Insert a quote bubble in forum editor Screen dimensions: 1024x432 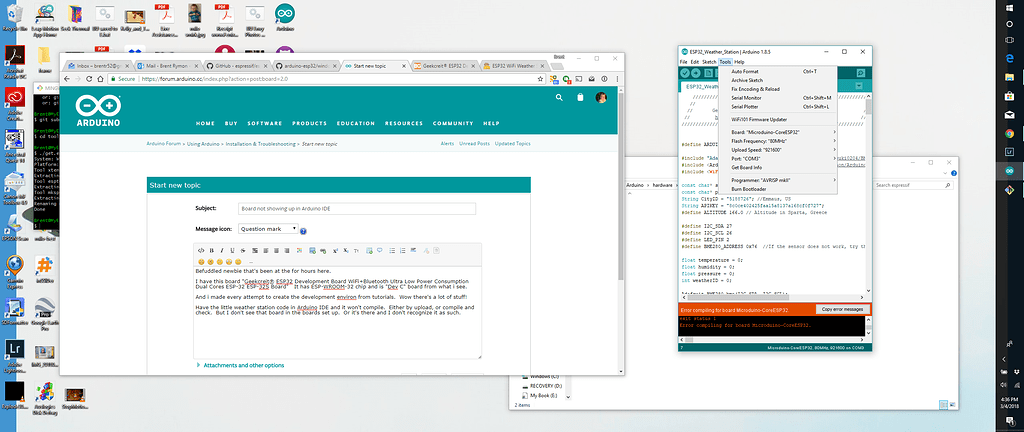click(379, 250)
